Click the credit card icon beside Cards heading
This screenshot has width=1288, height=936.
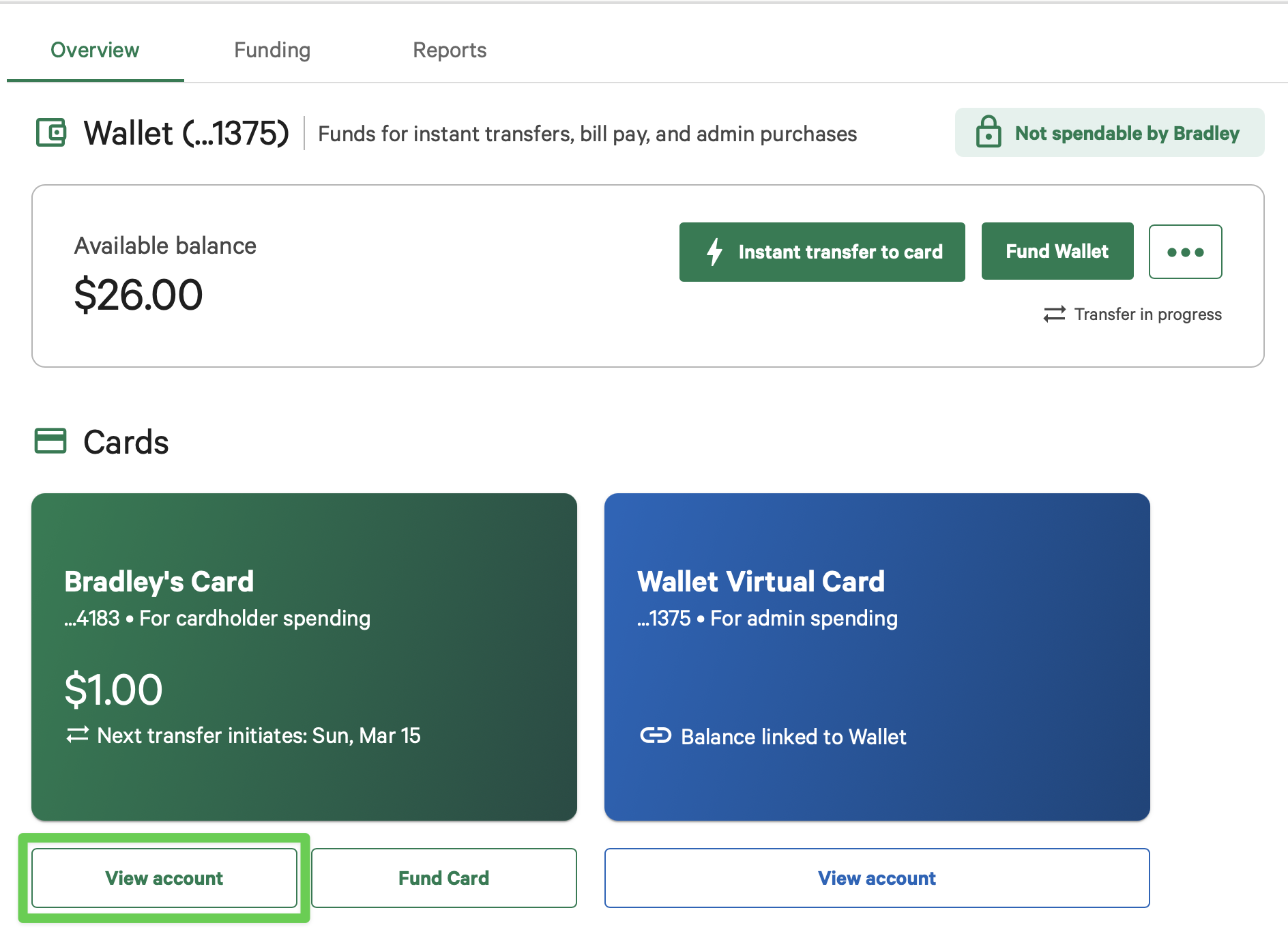[50, 441]
